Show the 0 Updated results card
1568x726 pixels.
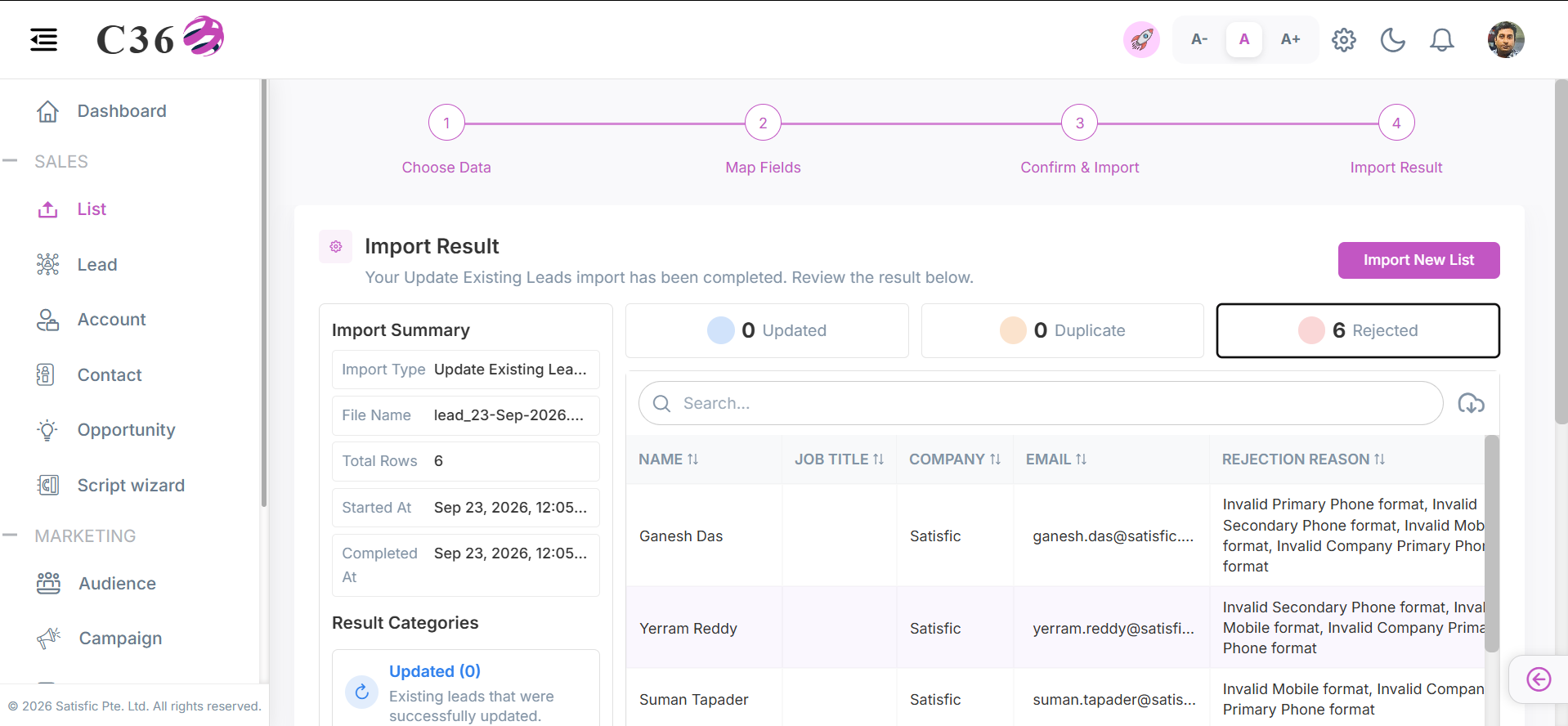tap(767, 330)
